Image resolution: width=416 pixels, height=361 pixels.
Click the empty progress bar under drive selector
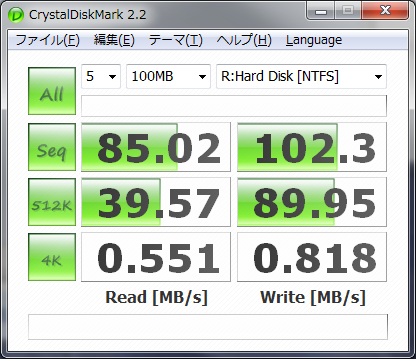coord(234,106)
